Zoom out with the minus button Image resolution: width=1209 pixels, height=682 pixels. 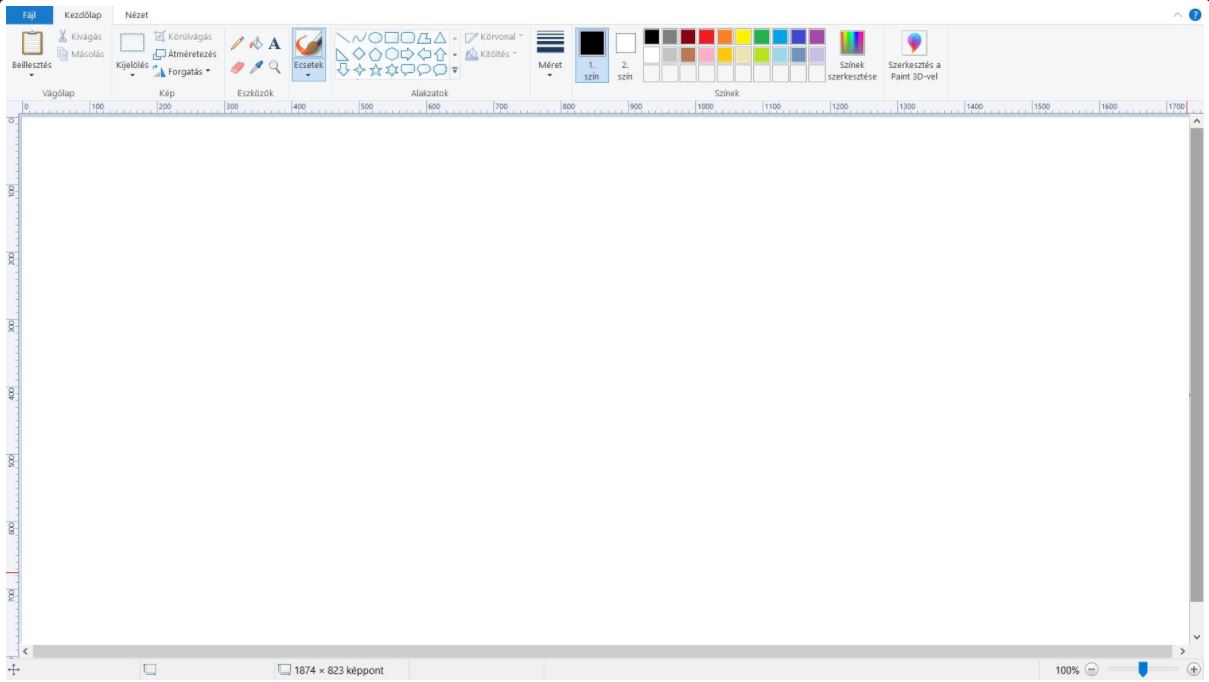1091,670
